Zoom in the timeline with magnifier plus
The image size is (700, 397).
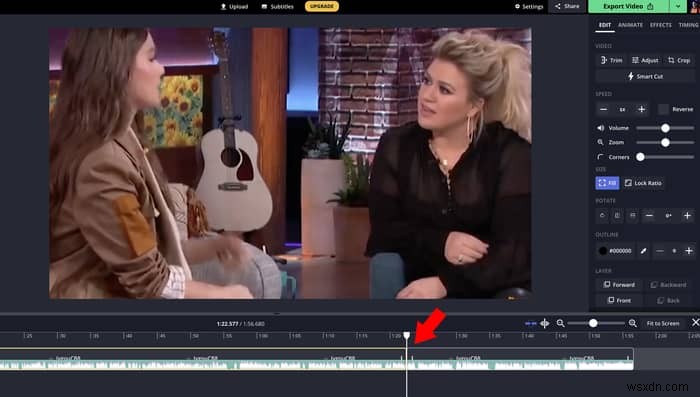pos(633,323)
